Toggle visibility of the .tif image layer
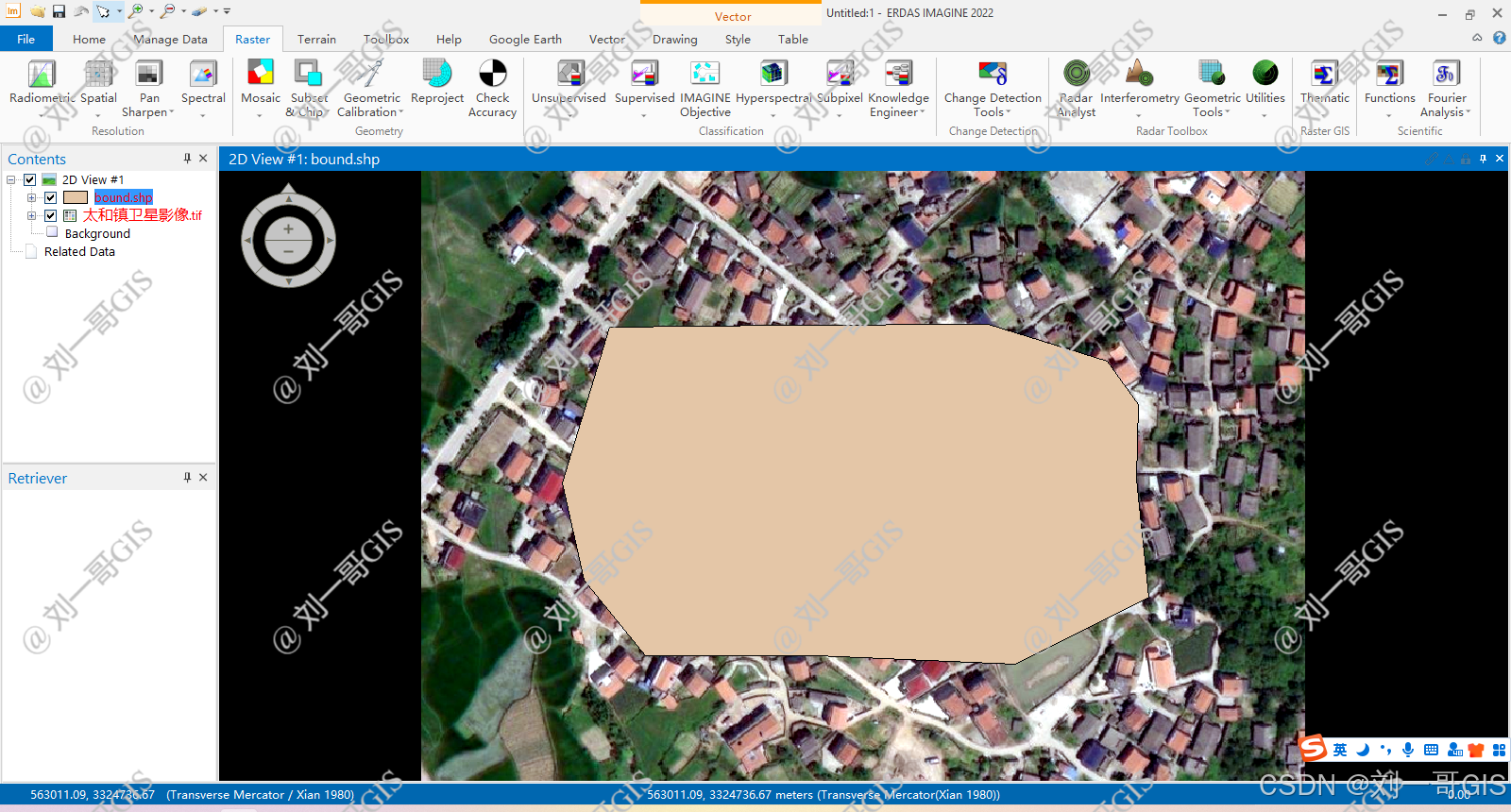Screen dimensions: 1511x812 pos(50,215)
